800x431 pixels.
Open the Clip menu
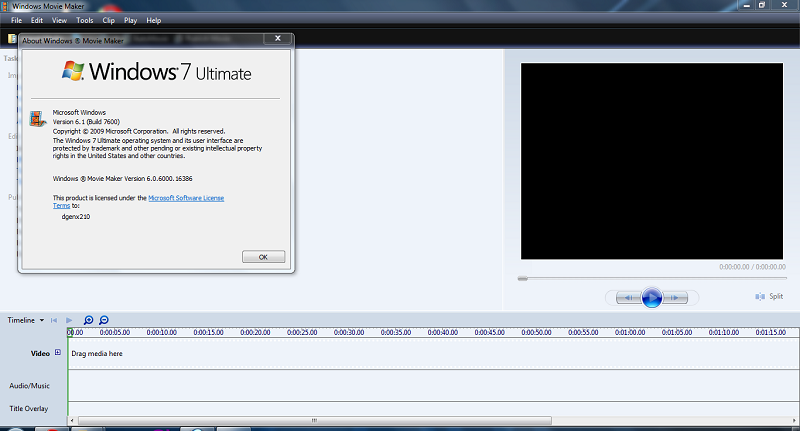point(108,20)
